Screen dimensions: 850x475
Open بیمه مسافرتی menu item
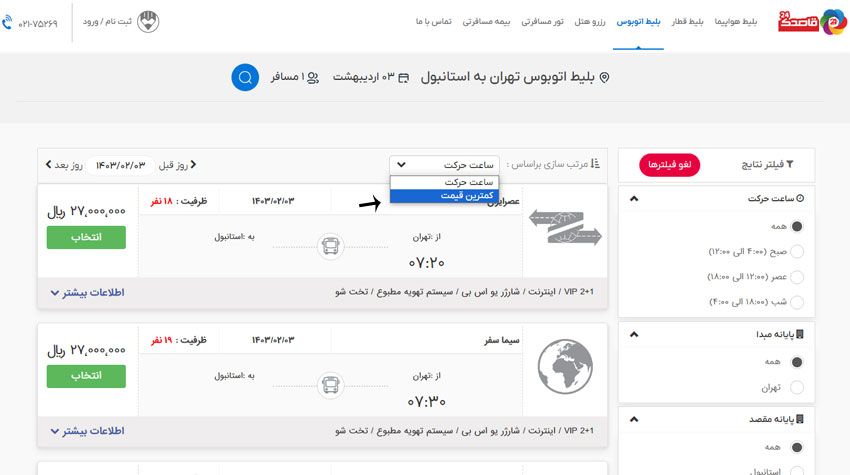[x=486, y=22]
